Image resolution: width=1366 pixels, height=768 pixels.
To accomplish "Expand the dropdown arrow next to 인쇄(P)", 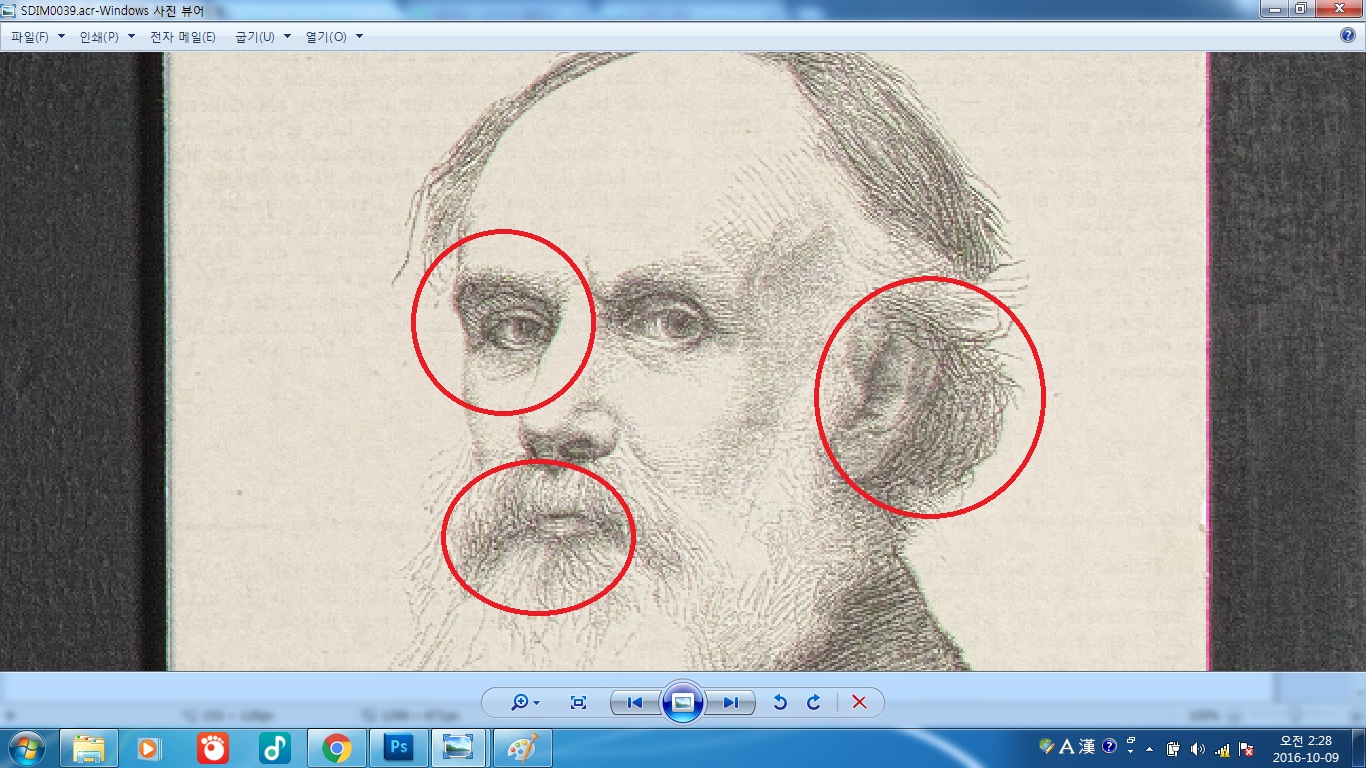I will coord(131,37).
